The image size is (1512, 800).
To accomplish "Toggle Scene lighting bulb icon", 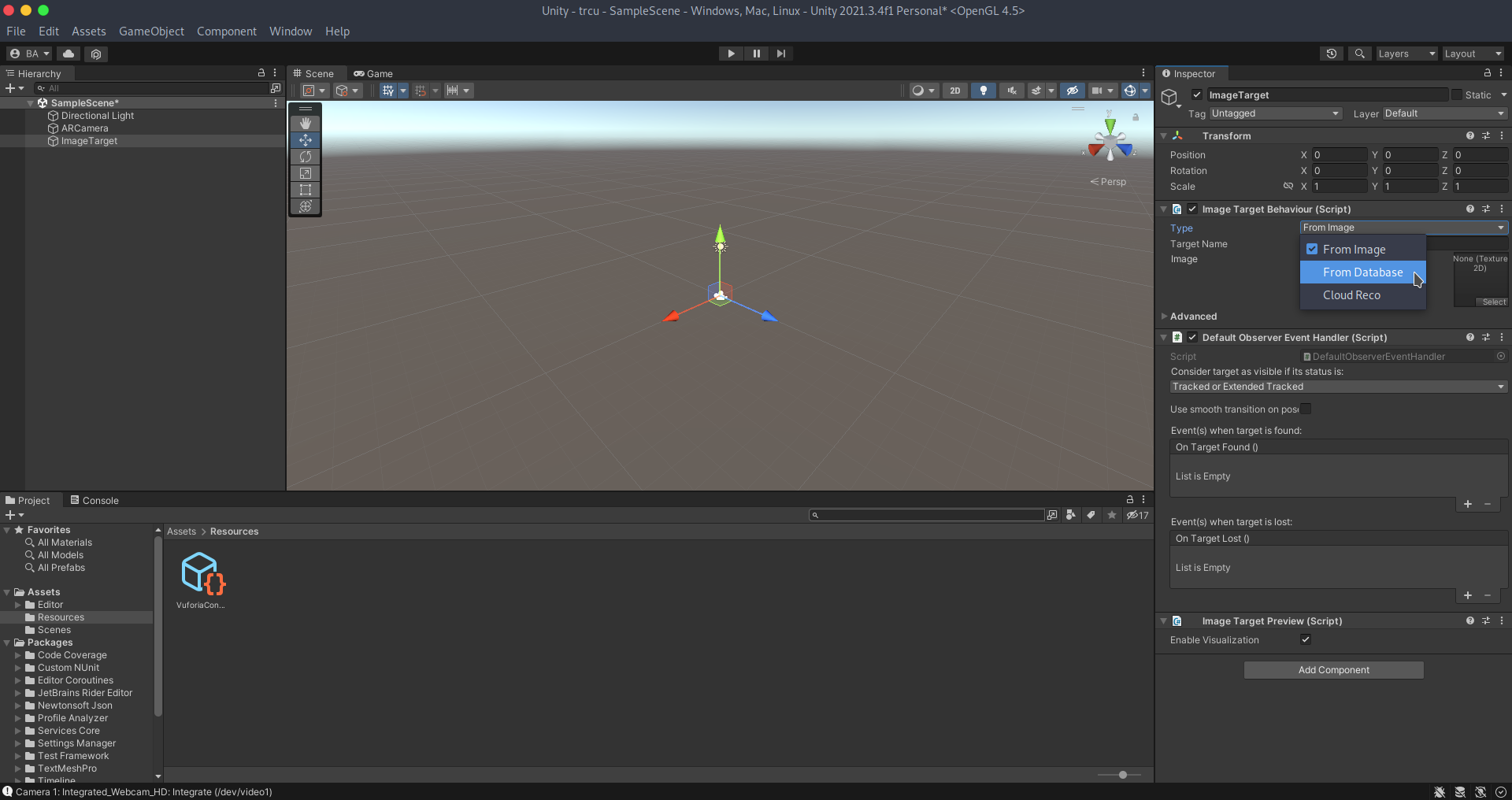I will [x=983, y=91].
